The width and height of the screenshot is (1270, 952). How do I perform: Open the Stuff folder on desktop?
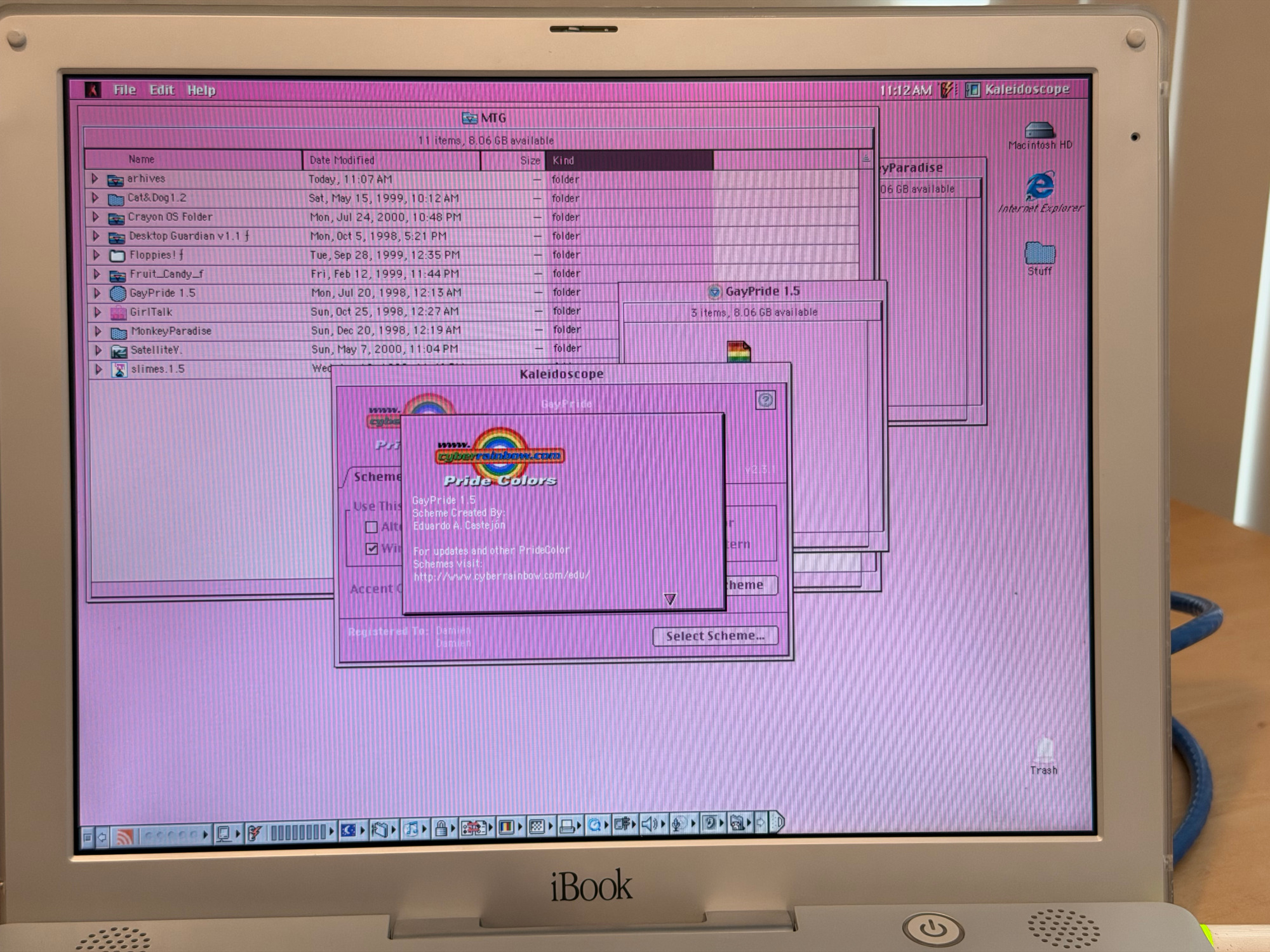click(x=1039, y=253)
